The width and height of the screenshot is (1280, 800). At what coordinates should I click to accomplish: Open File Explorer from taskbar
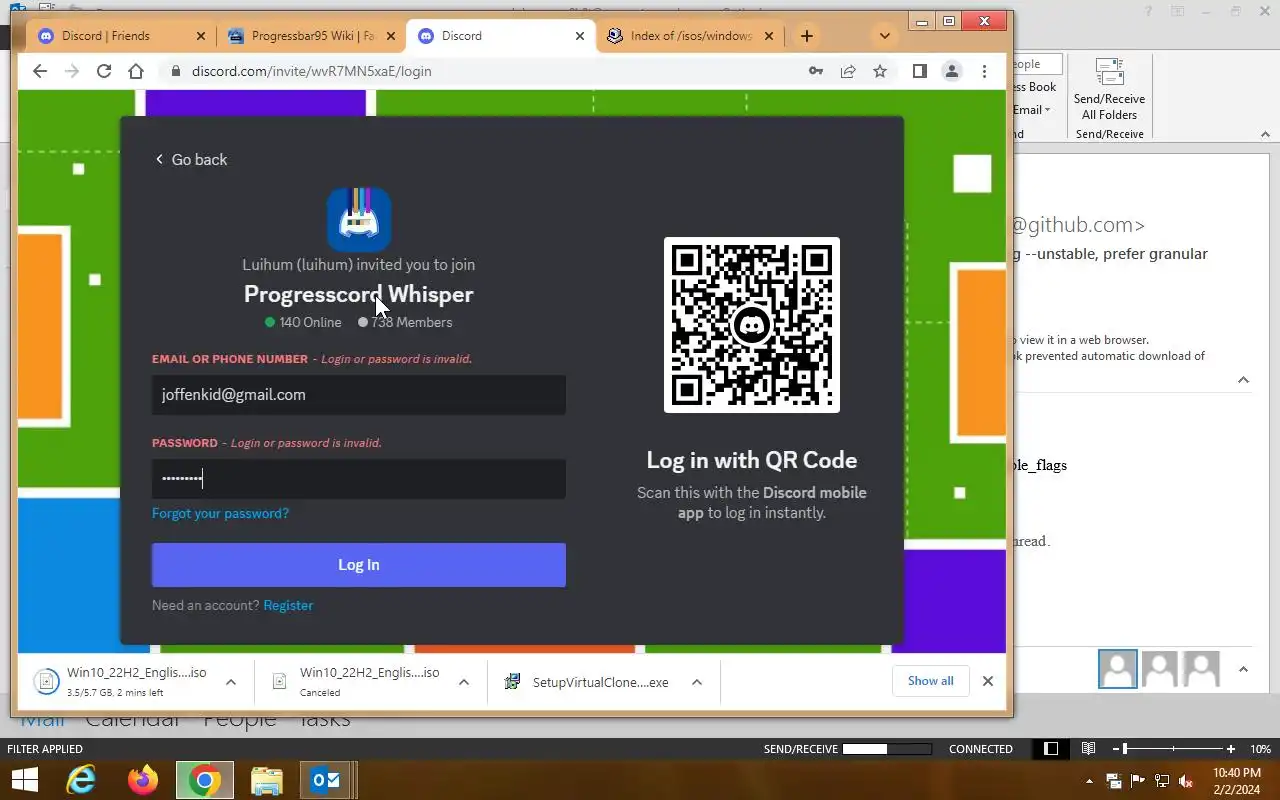[x=267, y=780]
